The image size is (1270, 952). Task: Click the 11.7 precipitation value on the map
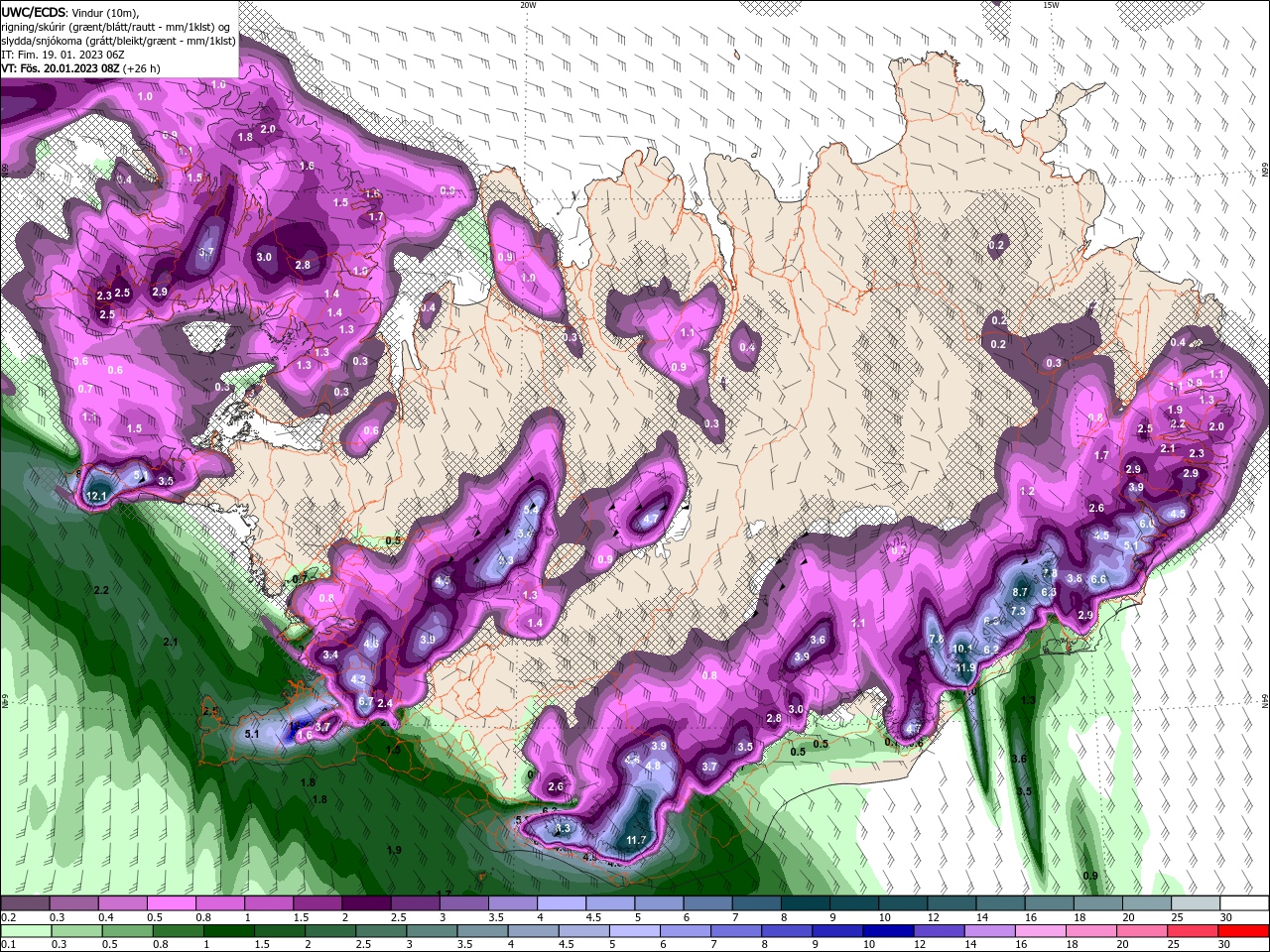click(636, 840)
